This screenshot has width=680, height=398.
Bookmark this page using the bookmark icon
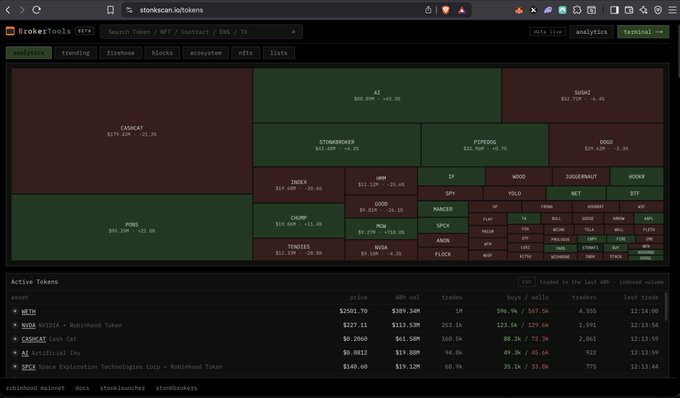click(111, 10)
